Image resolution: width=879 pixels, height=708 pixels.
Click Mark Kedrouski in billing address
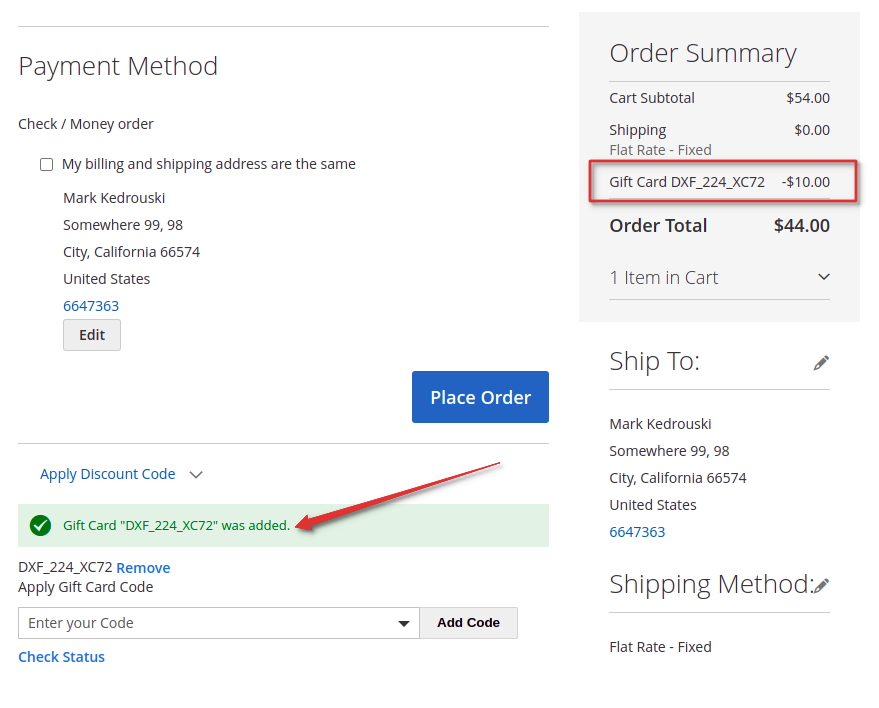point(114,198)
